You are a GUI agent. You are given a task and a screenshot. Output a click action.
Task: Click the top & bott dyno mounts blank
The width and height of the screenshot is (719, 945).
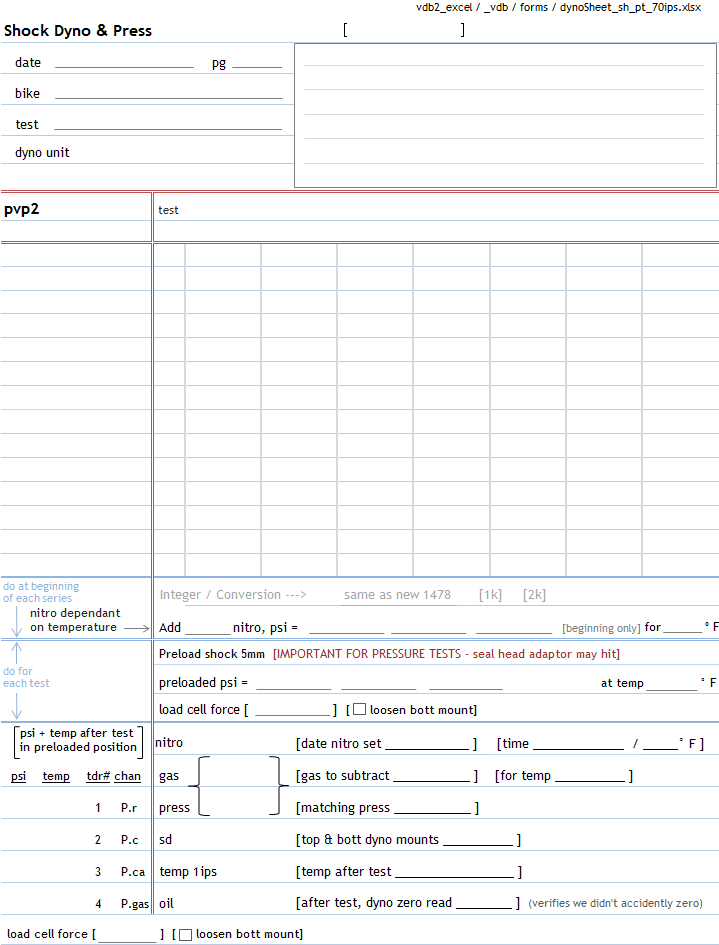(x=478, y=840)
